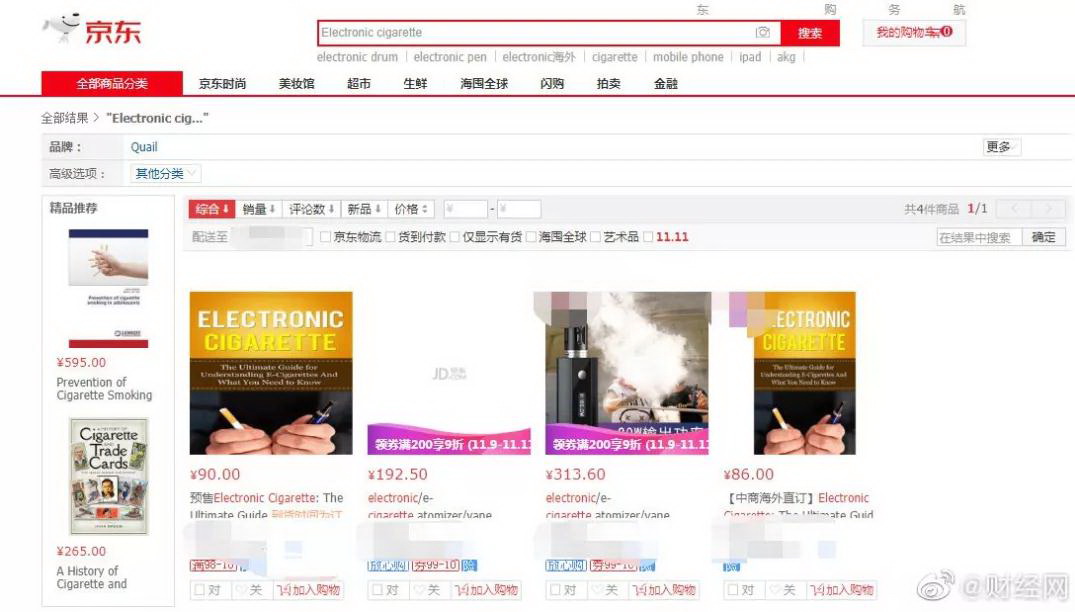Open the 全部商品分类 category menu
The width and height of the screenshot is (1075, 612).
point(112,84)
